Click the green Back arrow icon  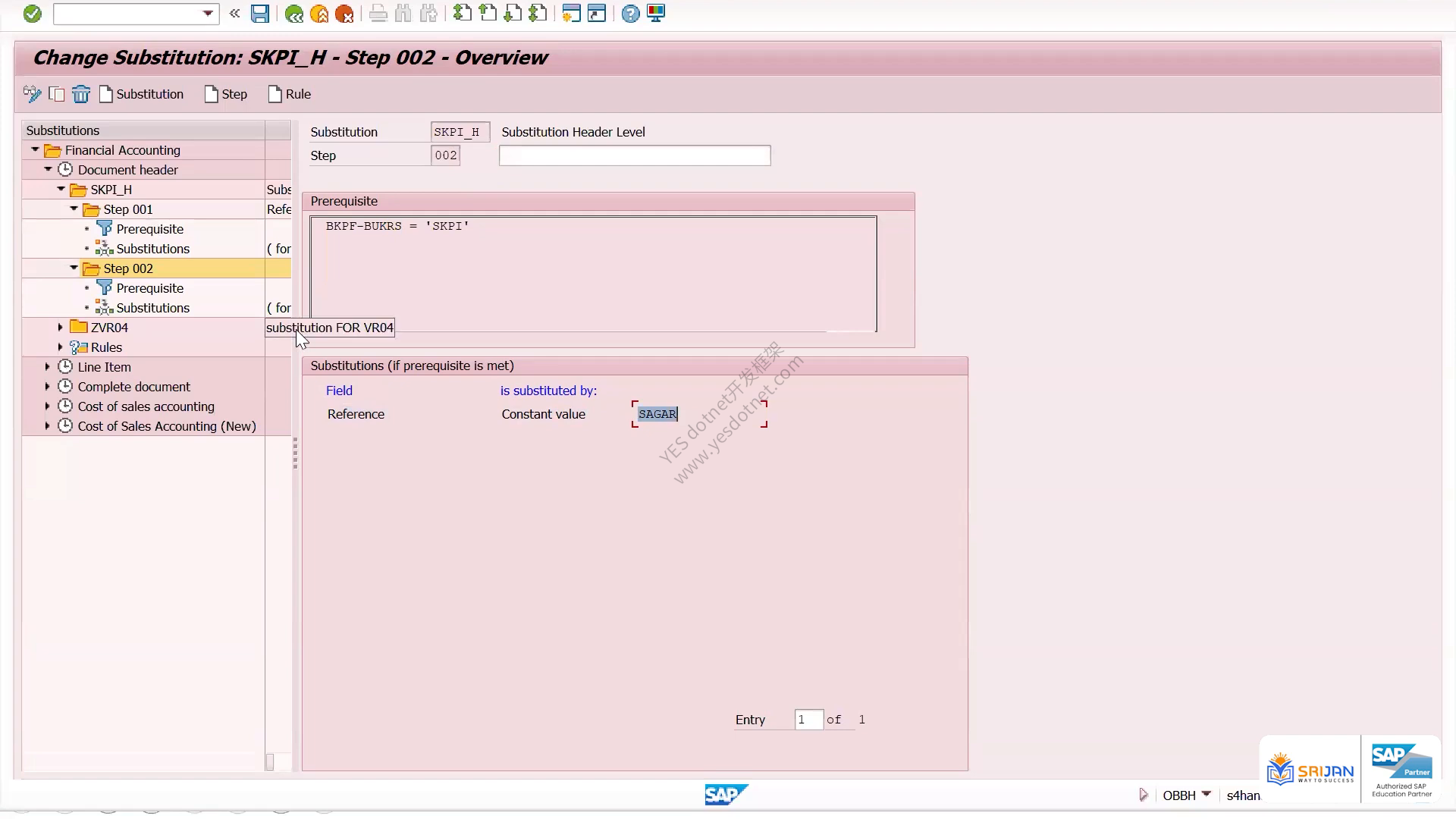click(x=294, y=14)
